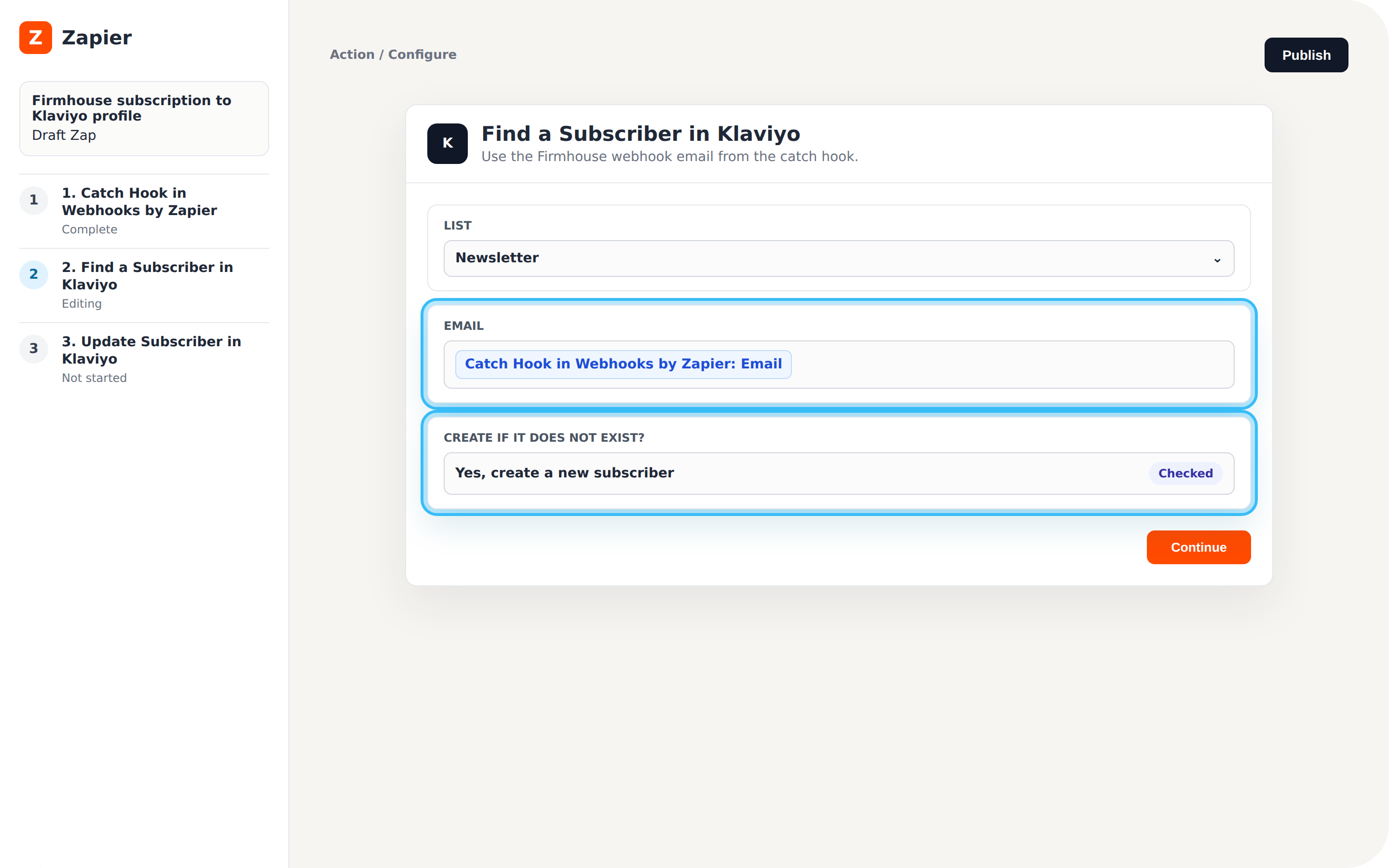Image resolution: width=1389 pixels, height=868 pixels.
Task: Open step 3 Update Subscriber in Klaviyo
Action: 144,359
